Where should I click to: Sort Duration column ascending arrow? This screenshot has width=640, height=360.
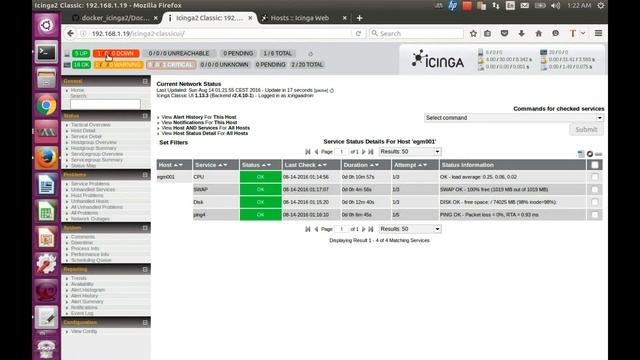pyautogui.click(x=371, y=165)
